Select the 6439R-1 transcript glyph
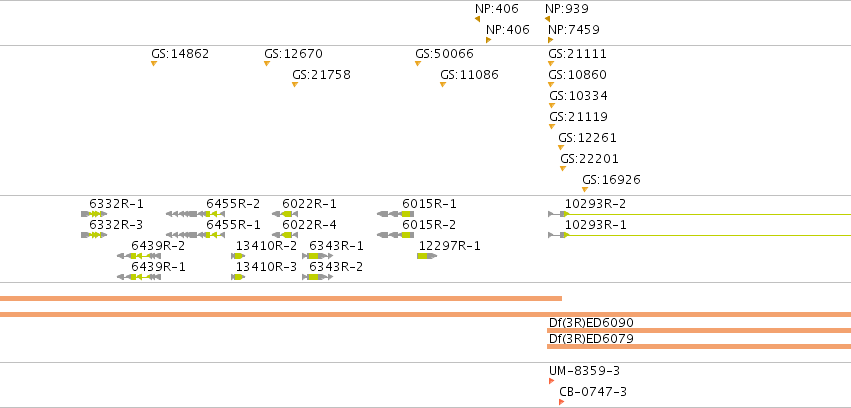Image resolution: width=851 pixels, height=408 pixels. 139,277
